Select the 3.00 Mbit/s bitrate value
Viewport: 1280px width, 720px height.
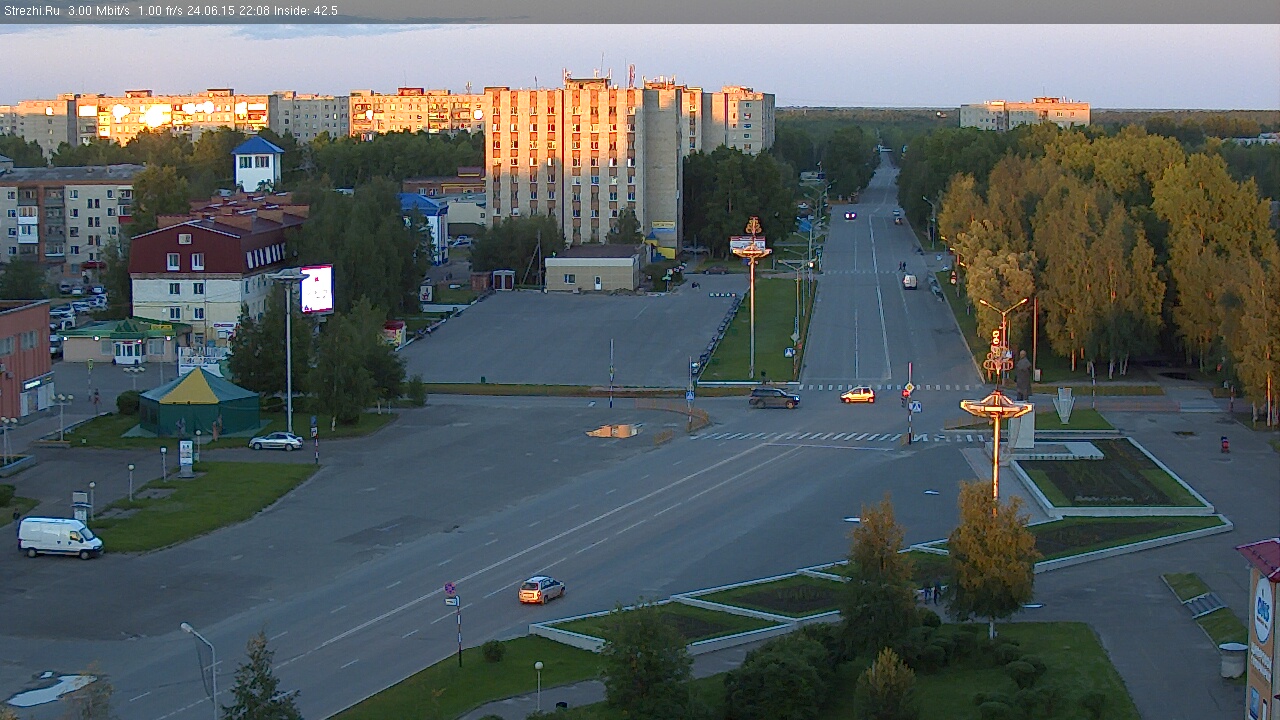99,11
